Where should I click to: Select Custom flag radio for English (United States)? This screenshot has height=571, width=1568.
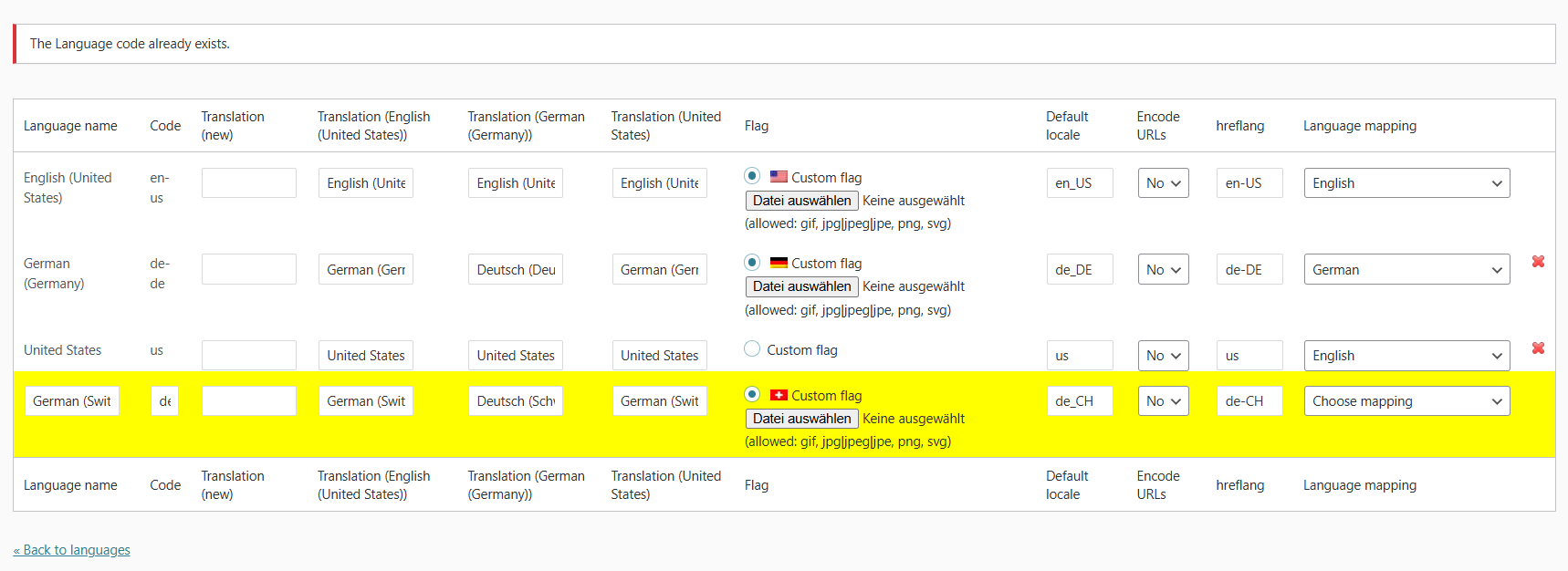pos(752,176)
